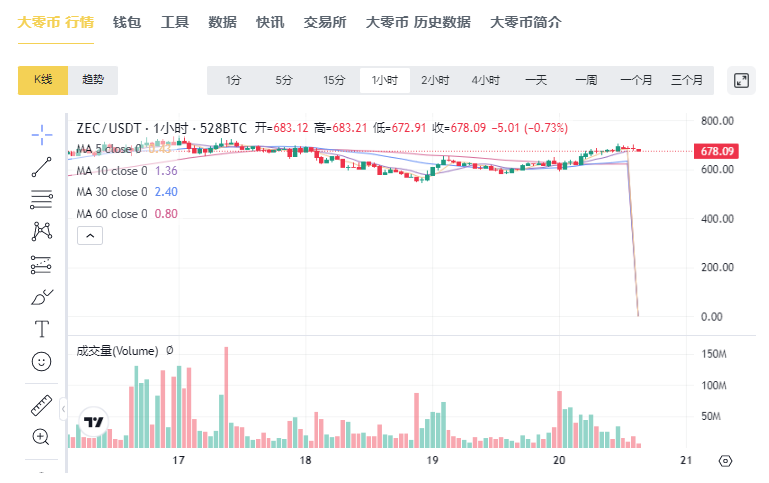The width and height of the screenshot is (769, 483).
Task: Switch chart to 趋势 trend view
Action: tap(93, 80)
